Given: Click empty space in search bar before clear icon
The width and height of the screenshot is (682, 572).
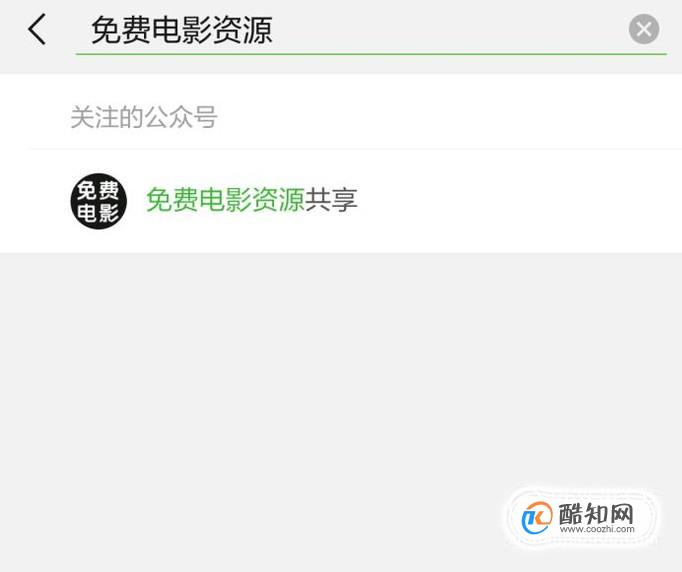Looking at the screenshot, I should tap(450, 29).
